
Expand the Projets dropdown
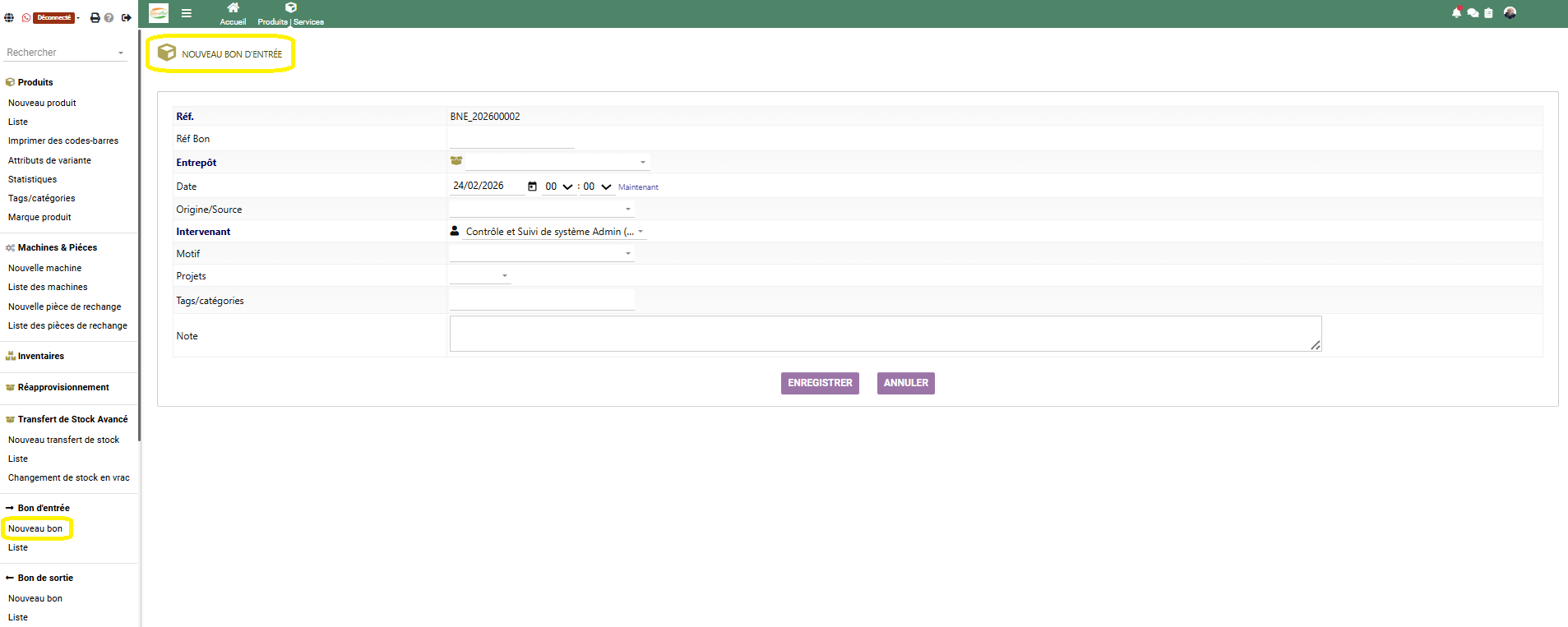click(480, 276)
